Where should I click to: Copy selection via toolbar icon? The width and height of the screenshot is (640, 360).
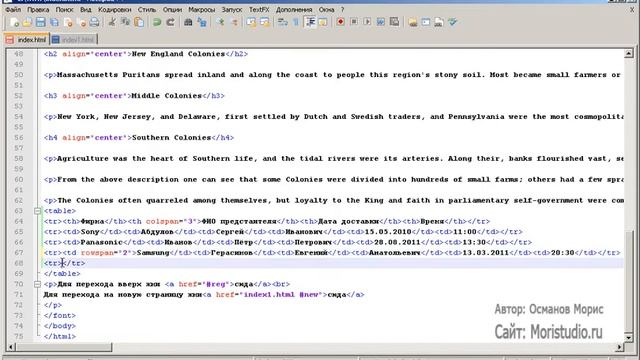125,22
